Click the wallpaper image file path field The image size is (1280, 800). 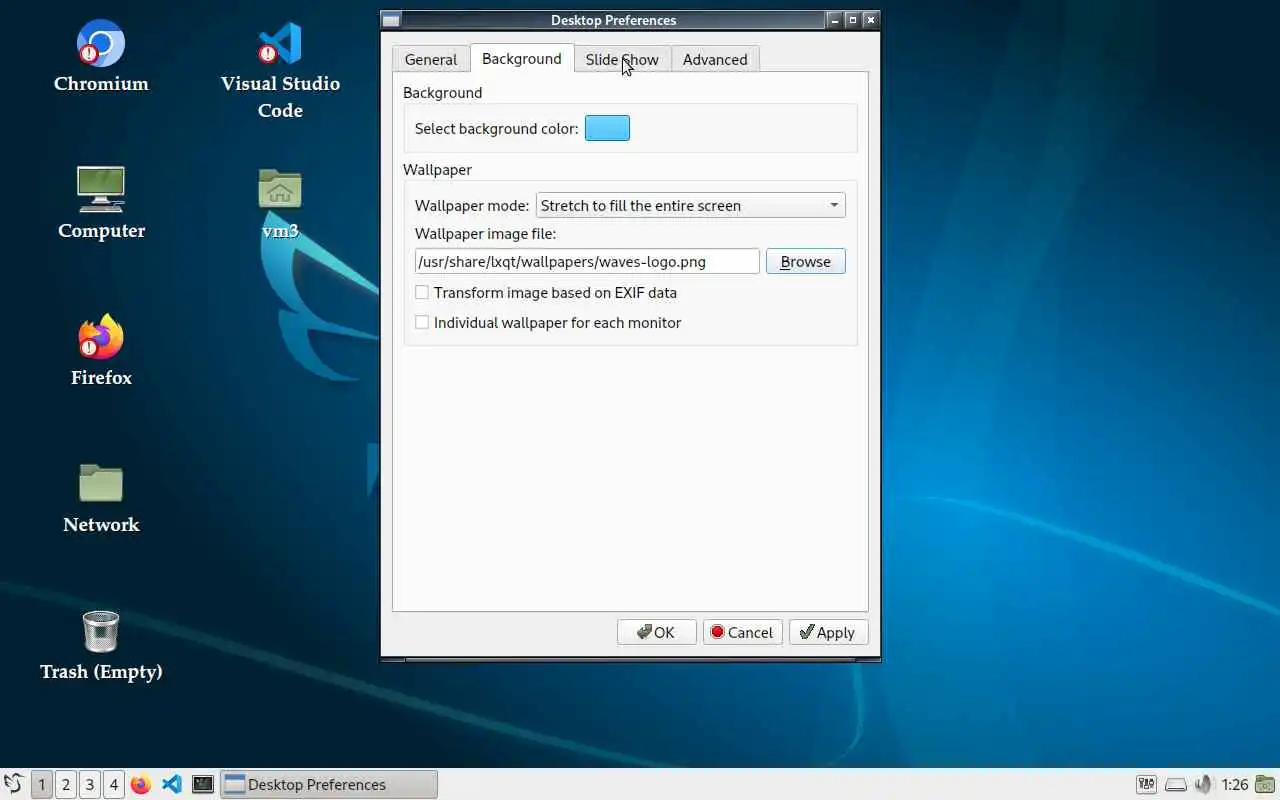point(587,261)
